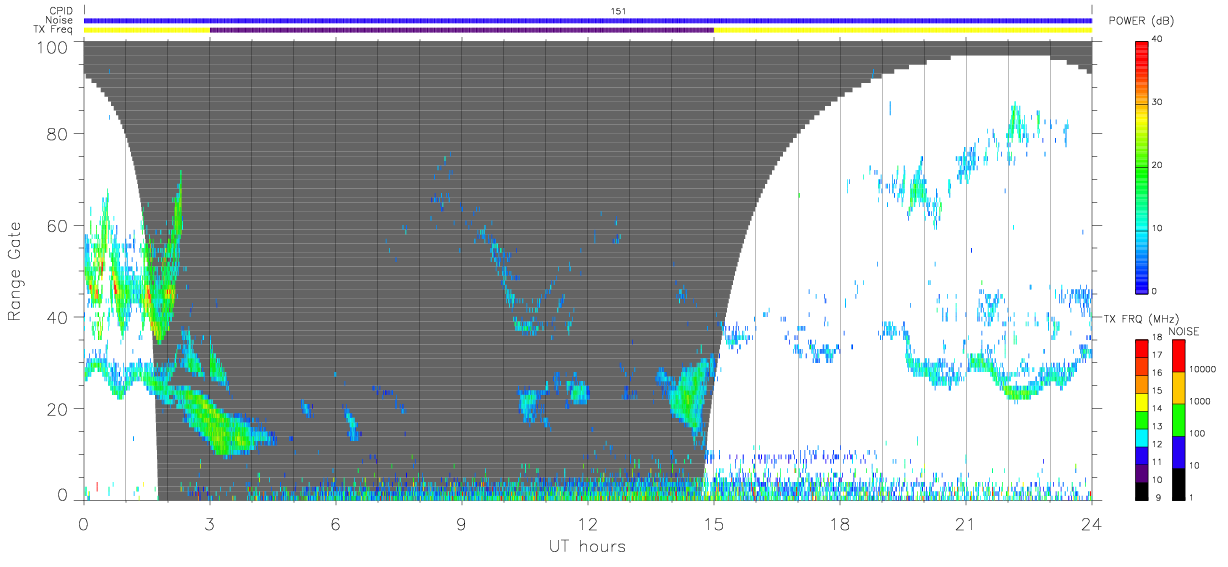
Task: Click the 3 tick on UT hours axis
Action: 210,523
